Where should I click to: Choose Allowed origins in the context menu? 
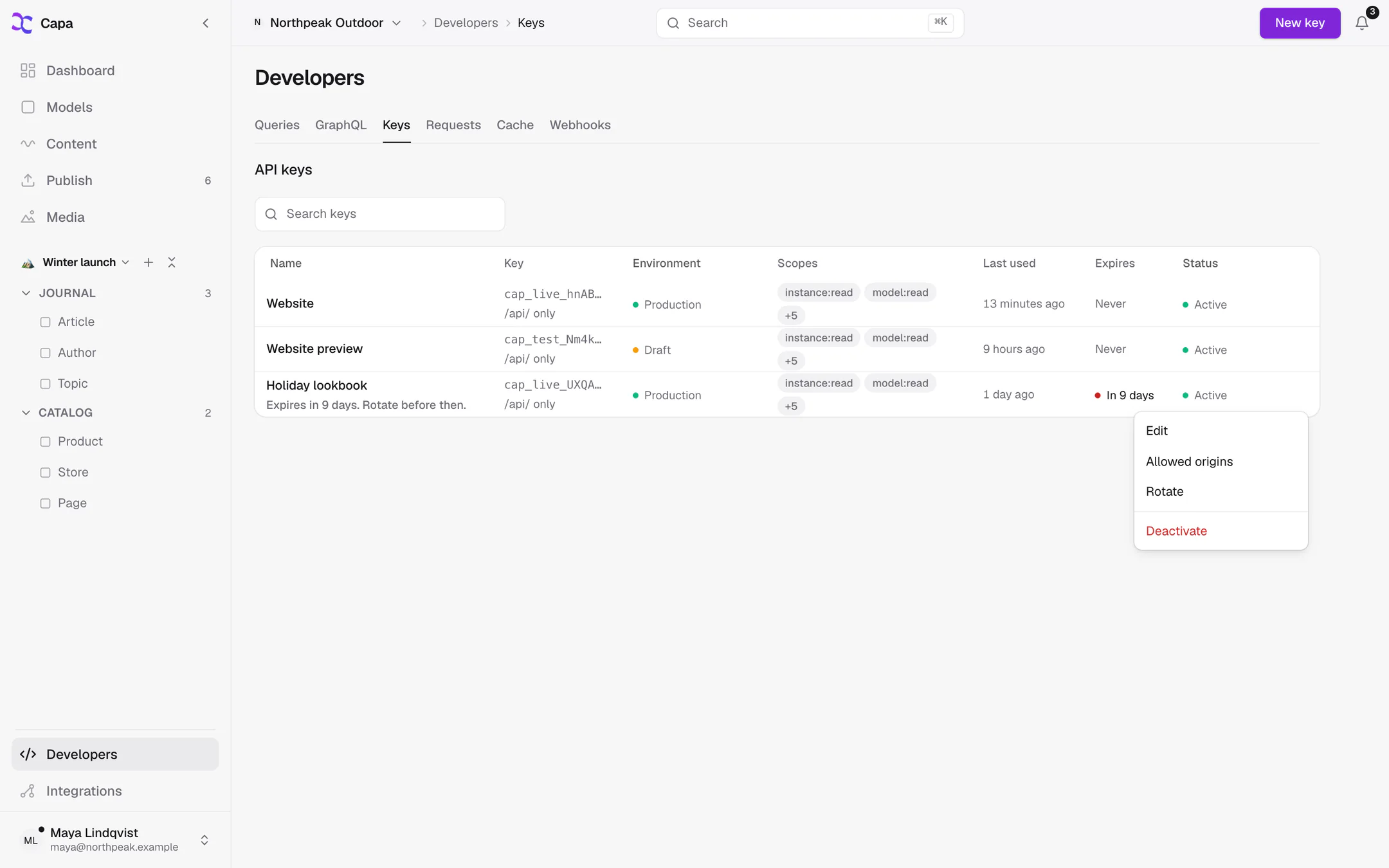pos(1221,462)
